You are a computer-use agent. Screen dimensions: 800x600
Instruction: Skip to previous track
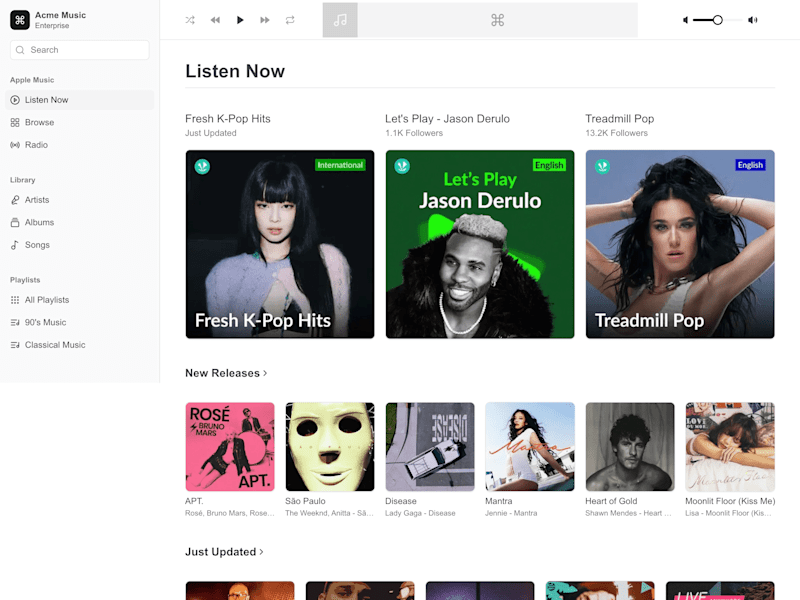tap(215, 20)
